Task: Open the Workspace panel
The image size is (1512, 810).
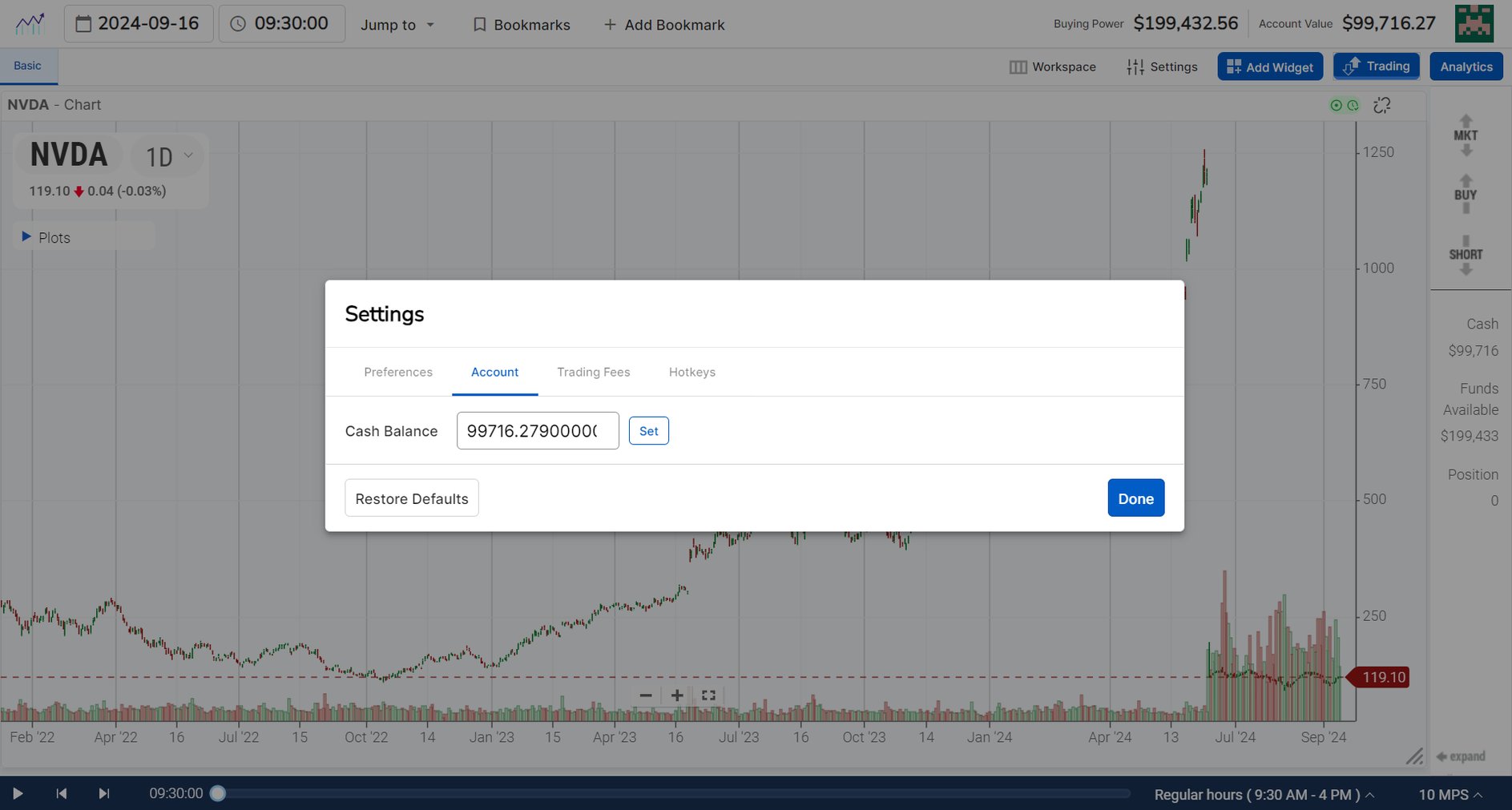Action: [1053, 66]
